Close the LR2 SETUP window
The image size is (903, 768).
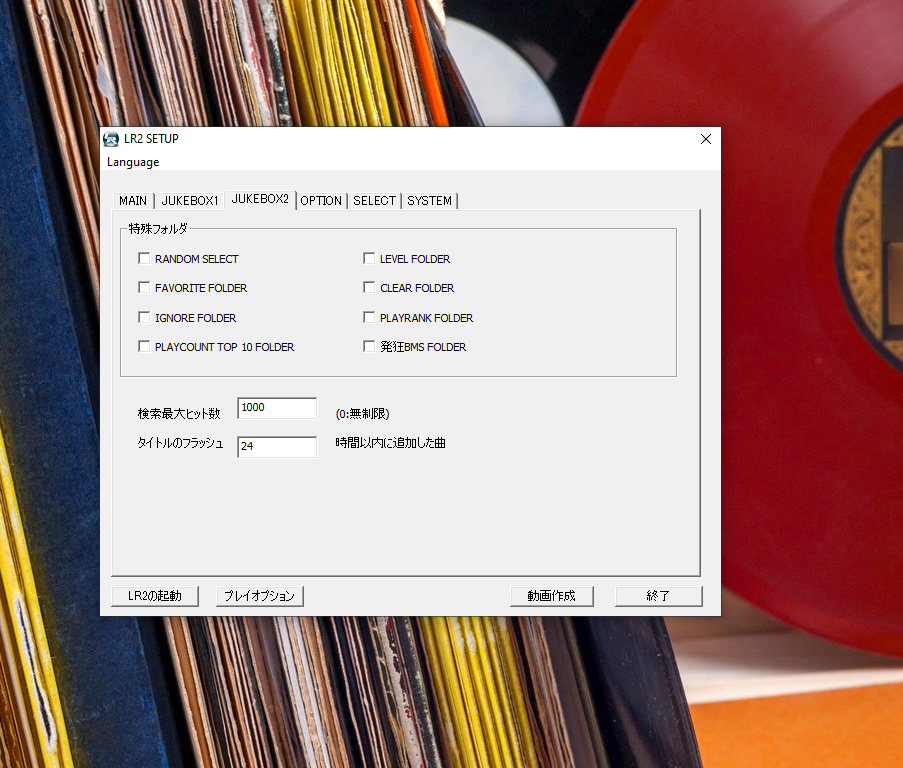[x=705, y=139]
